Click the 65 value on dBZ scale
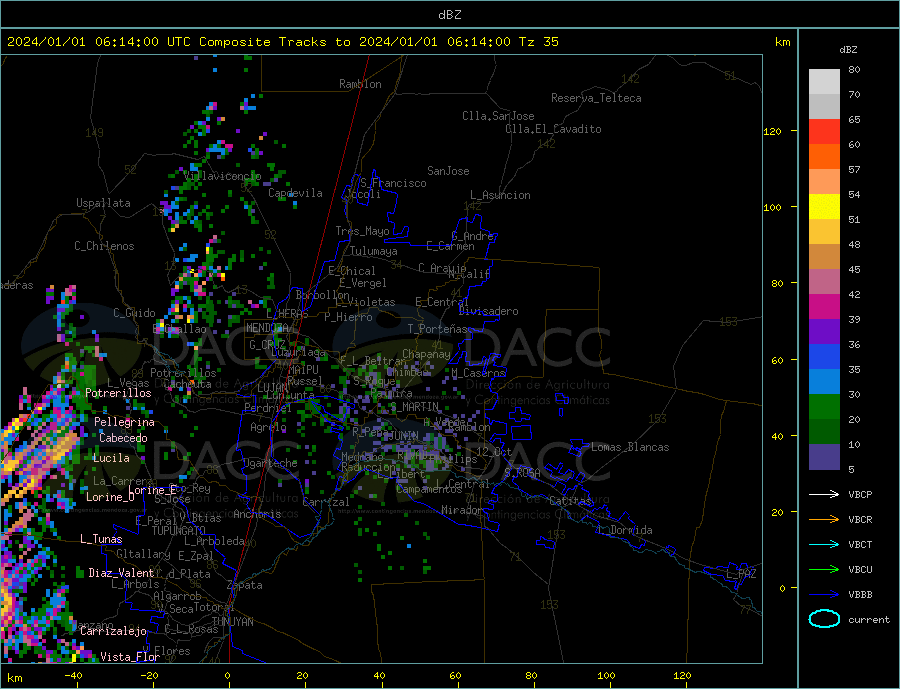 pos(854,119)
